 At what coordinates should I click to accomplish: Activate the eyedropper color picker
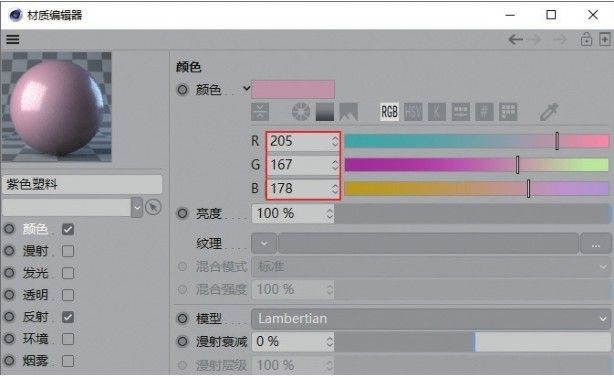[x=549, y=112]
